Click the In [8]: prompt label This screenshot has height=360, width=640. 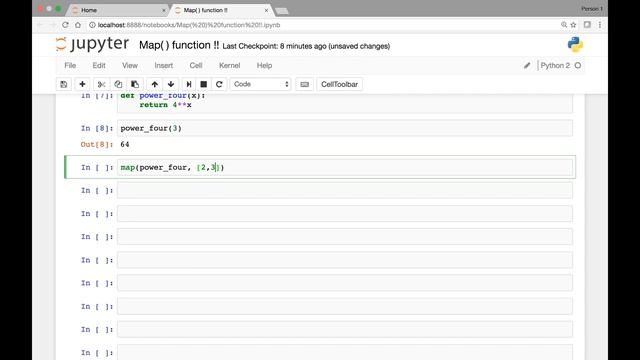pos(97,128)
